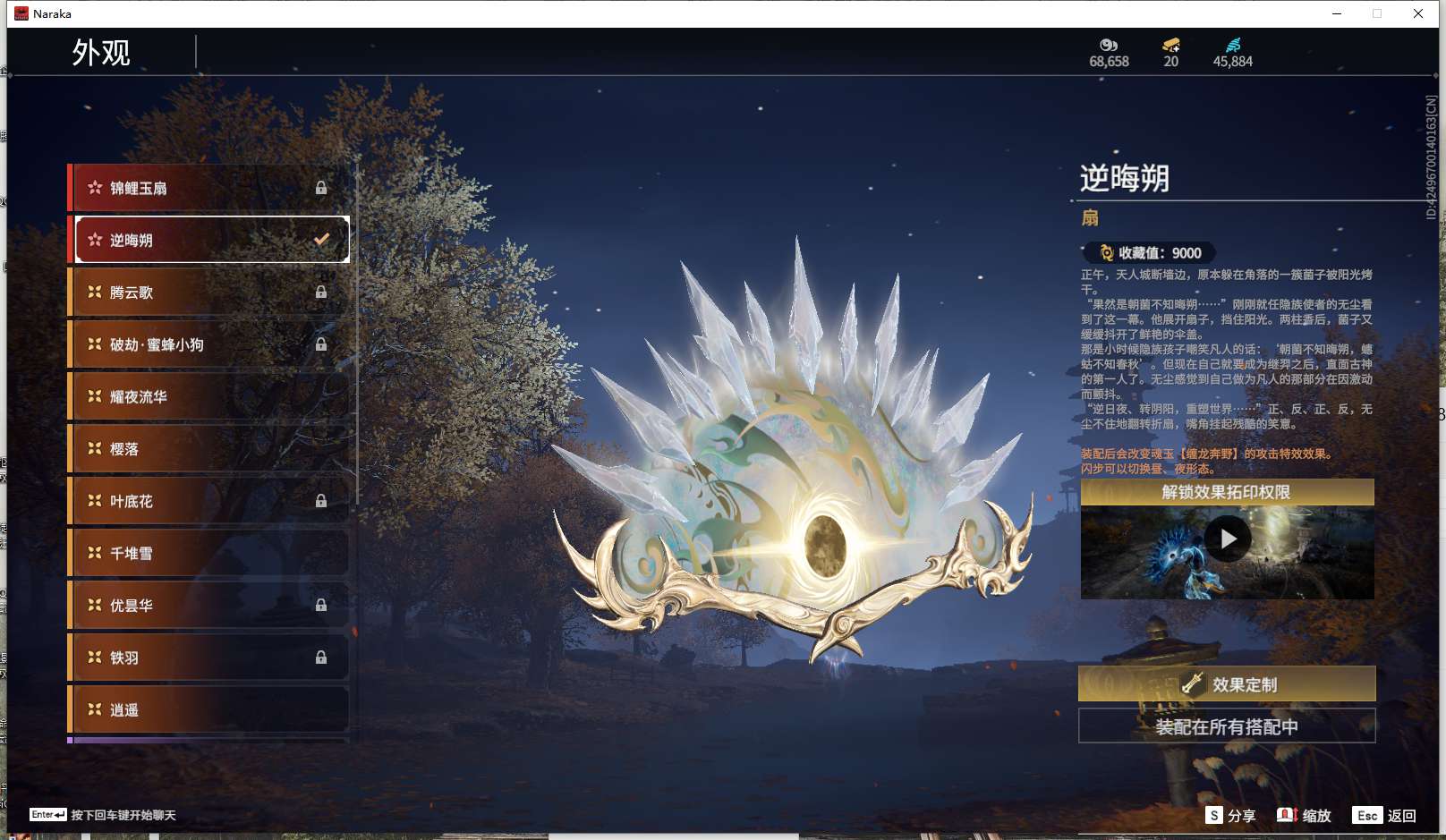
Task: Click the 扇 weapon type label
Action: click(1090, 217)
